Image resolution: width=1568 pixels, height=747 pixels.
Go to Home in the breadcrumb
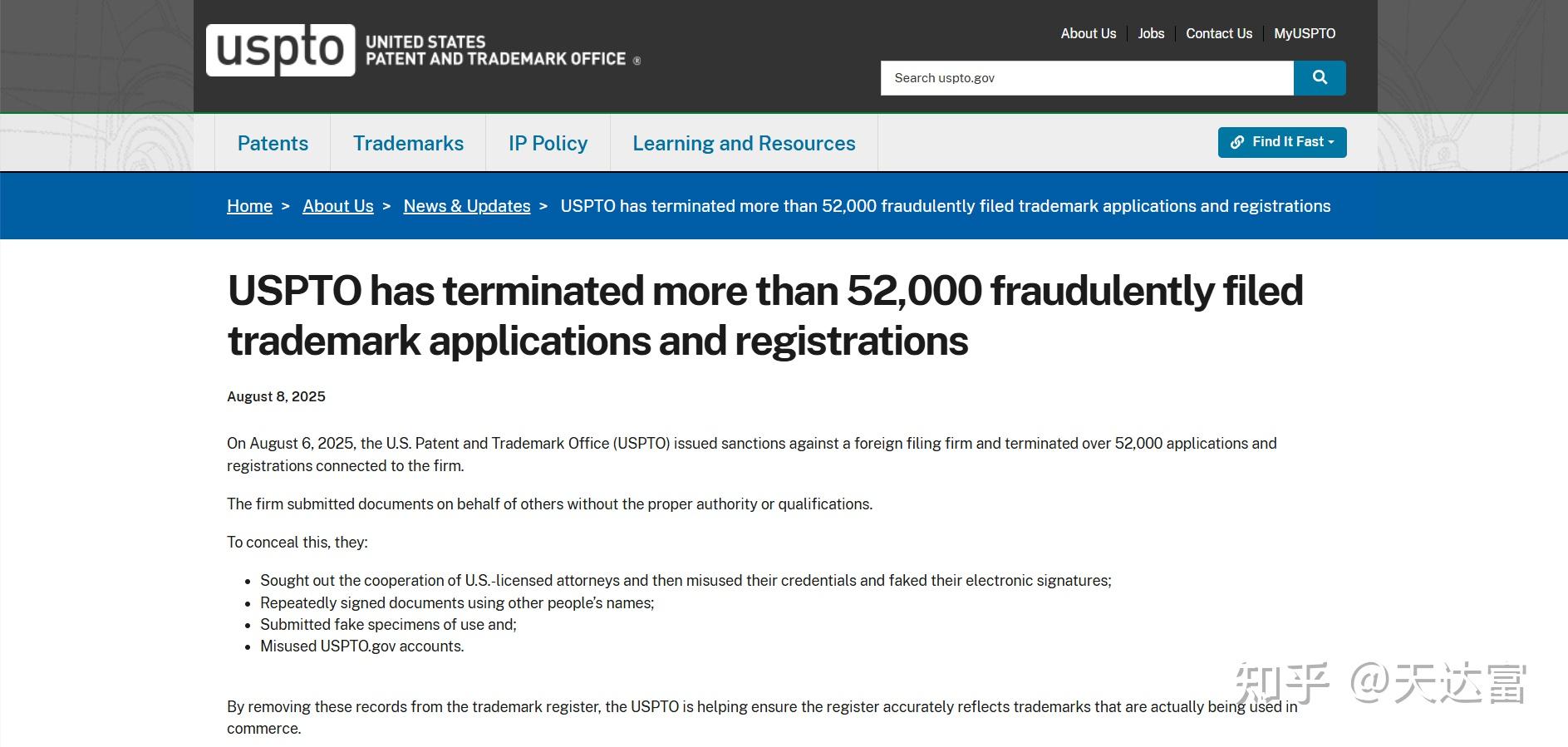(249, 206)
